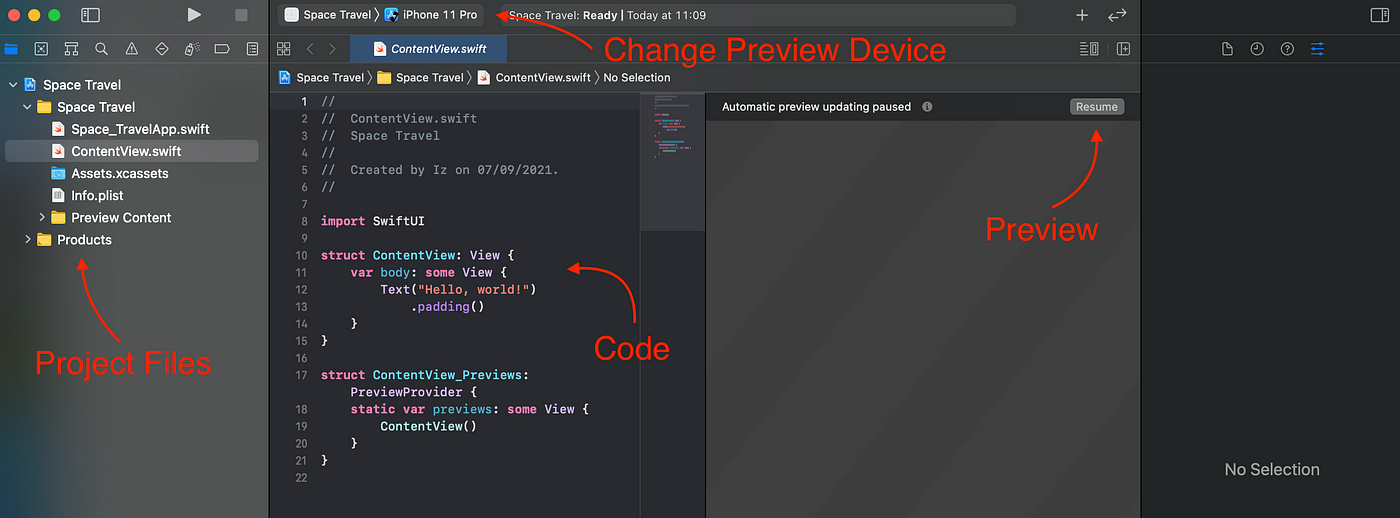Select the Products folder row
1400x518 pixels.
pyautogui.click(x=131, y=239)
